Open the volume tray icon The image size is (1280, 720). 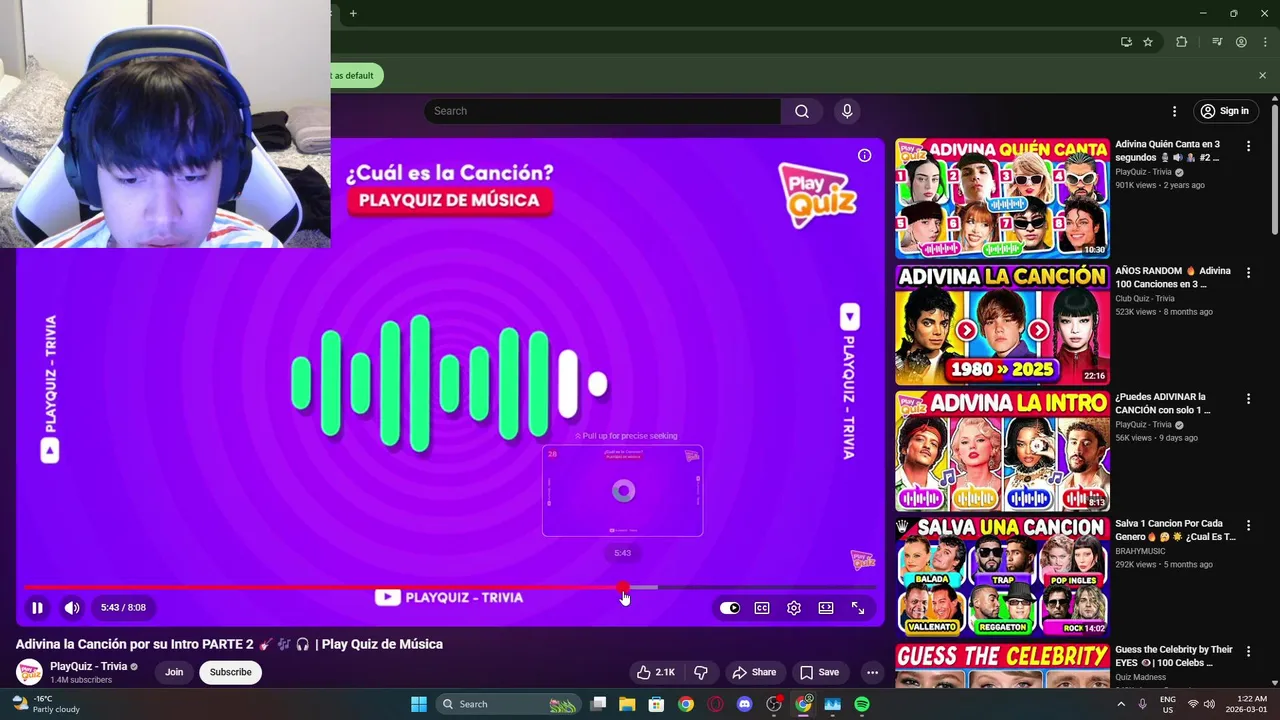point(1209,704)
